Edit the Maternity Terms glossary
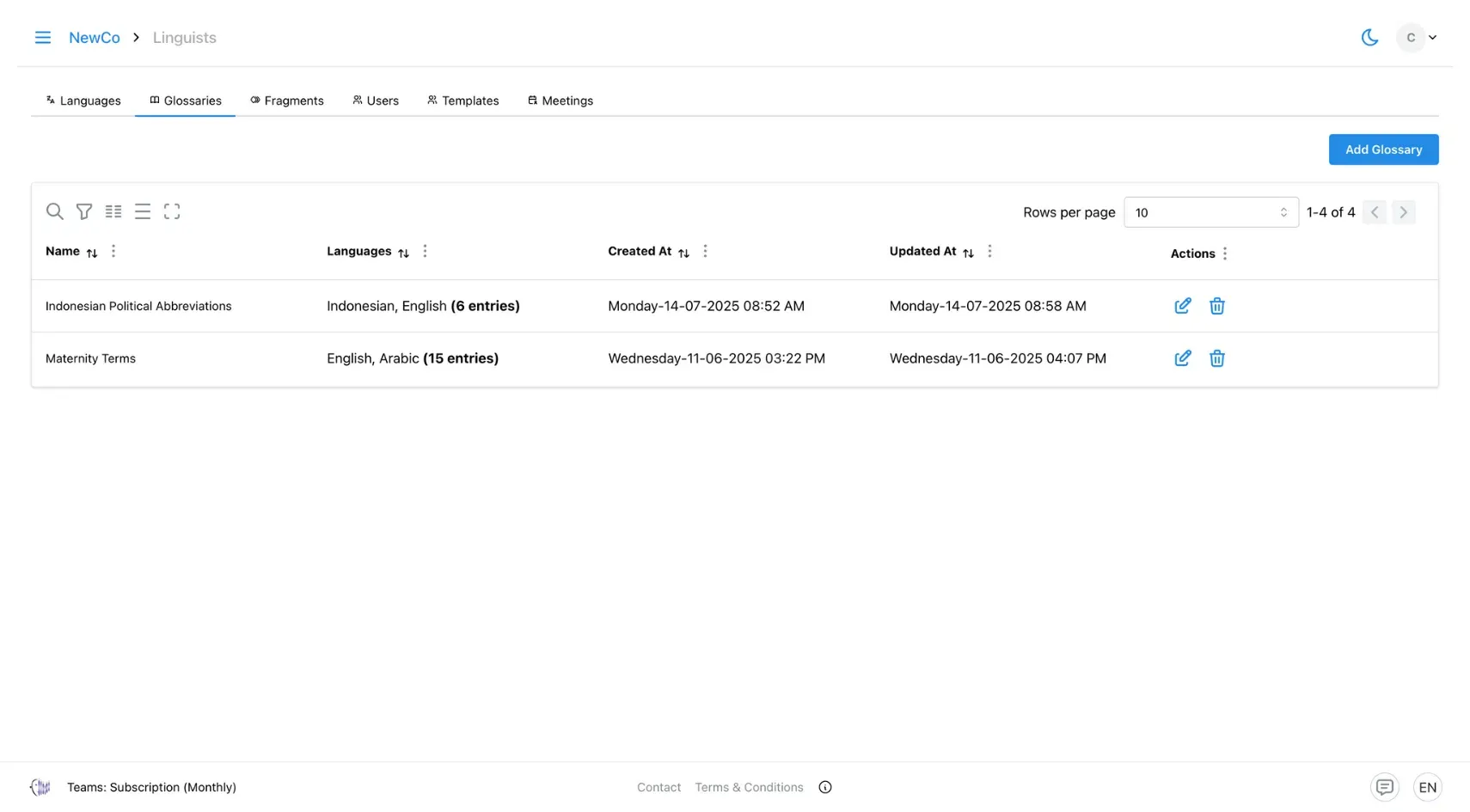The height and width of the screenshot is (812, 1470). (x=1183, y=358)
